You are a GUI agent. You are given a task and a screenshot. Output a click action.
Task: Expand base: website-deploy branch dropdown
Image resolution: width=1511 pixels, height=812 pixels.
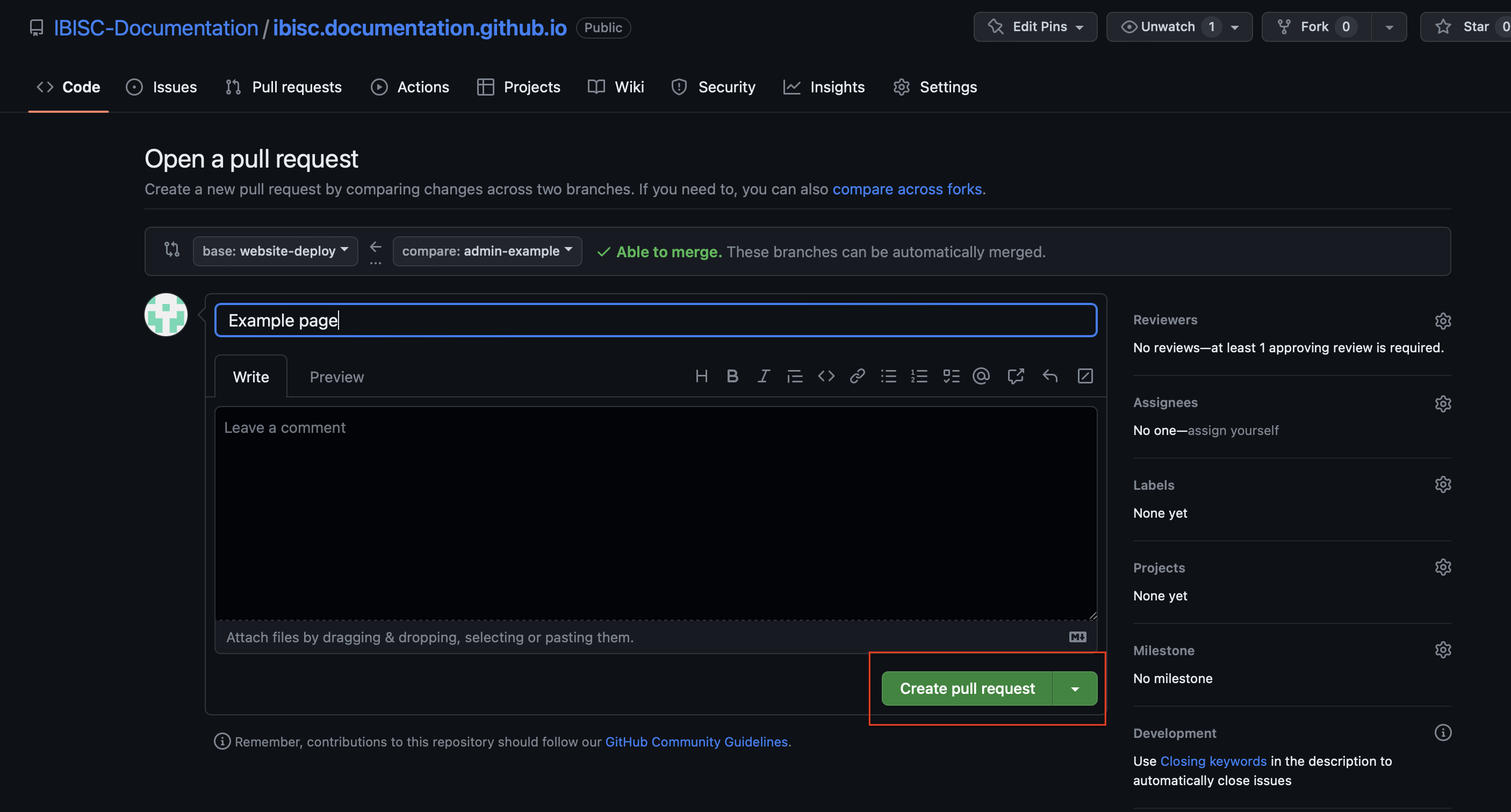pos(275,251)
